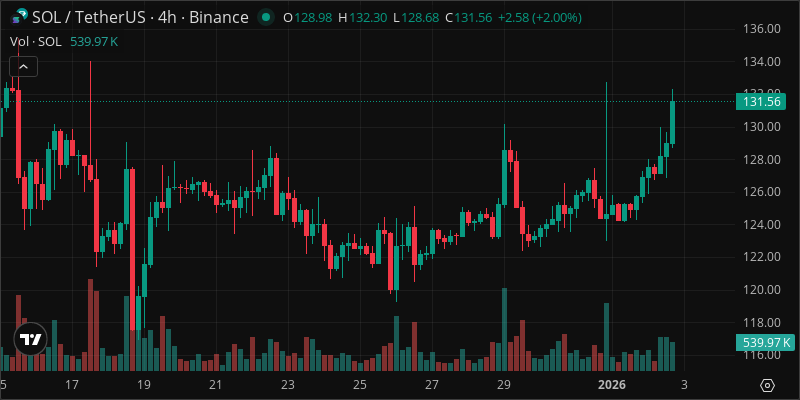Screen dimensions: 800x400
Task: Click the open value O128.98
Action: [x=308, y=18]
